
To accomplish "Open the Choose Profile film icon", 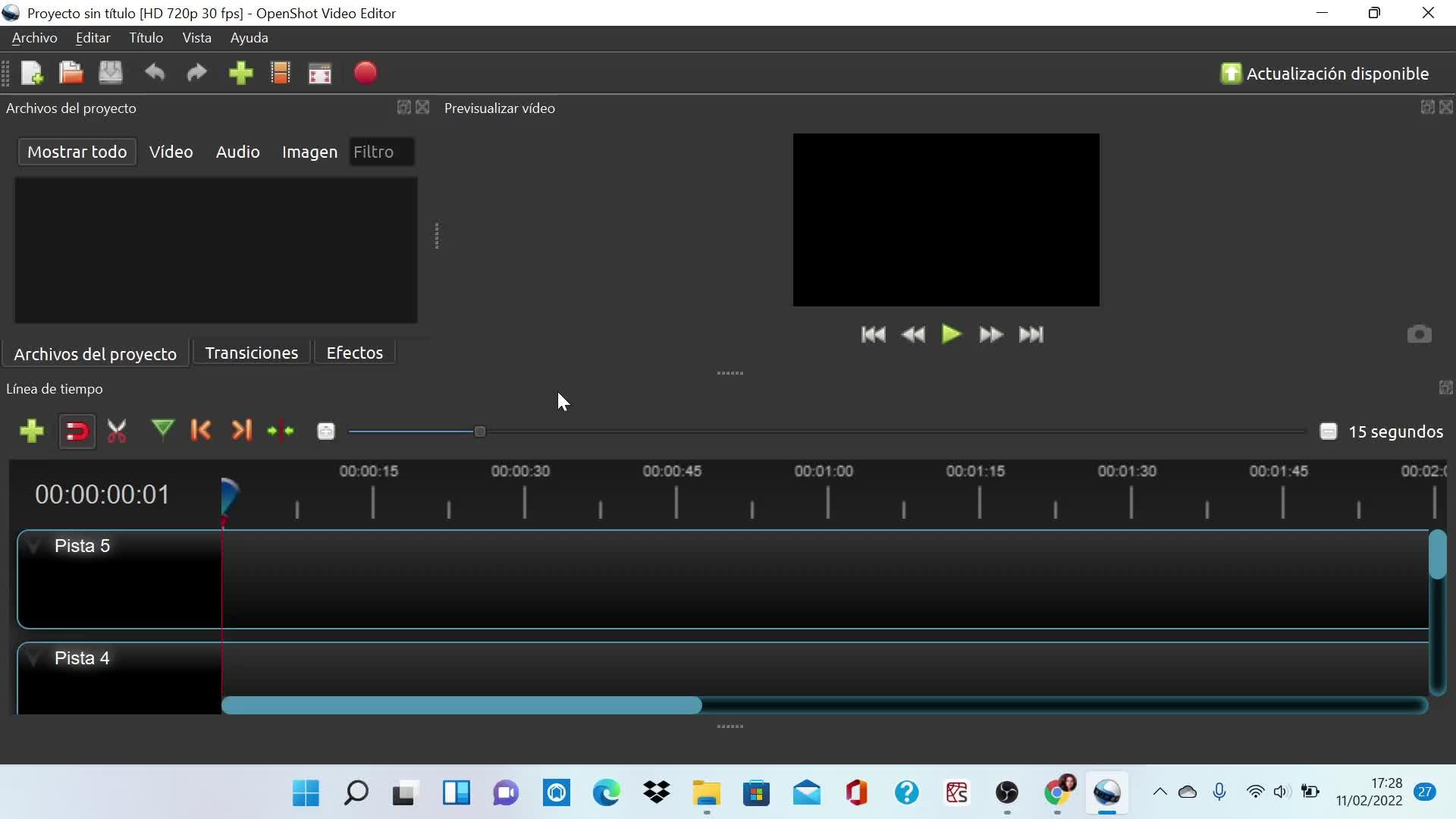I will pos(281,74).
